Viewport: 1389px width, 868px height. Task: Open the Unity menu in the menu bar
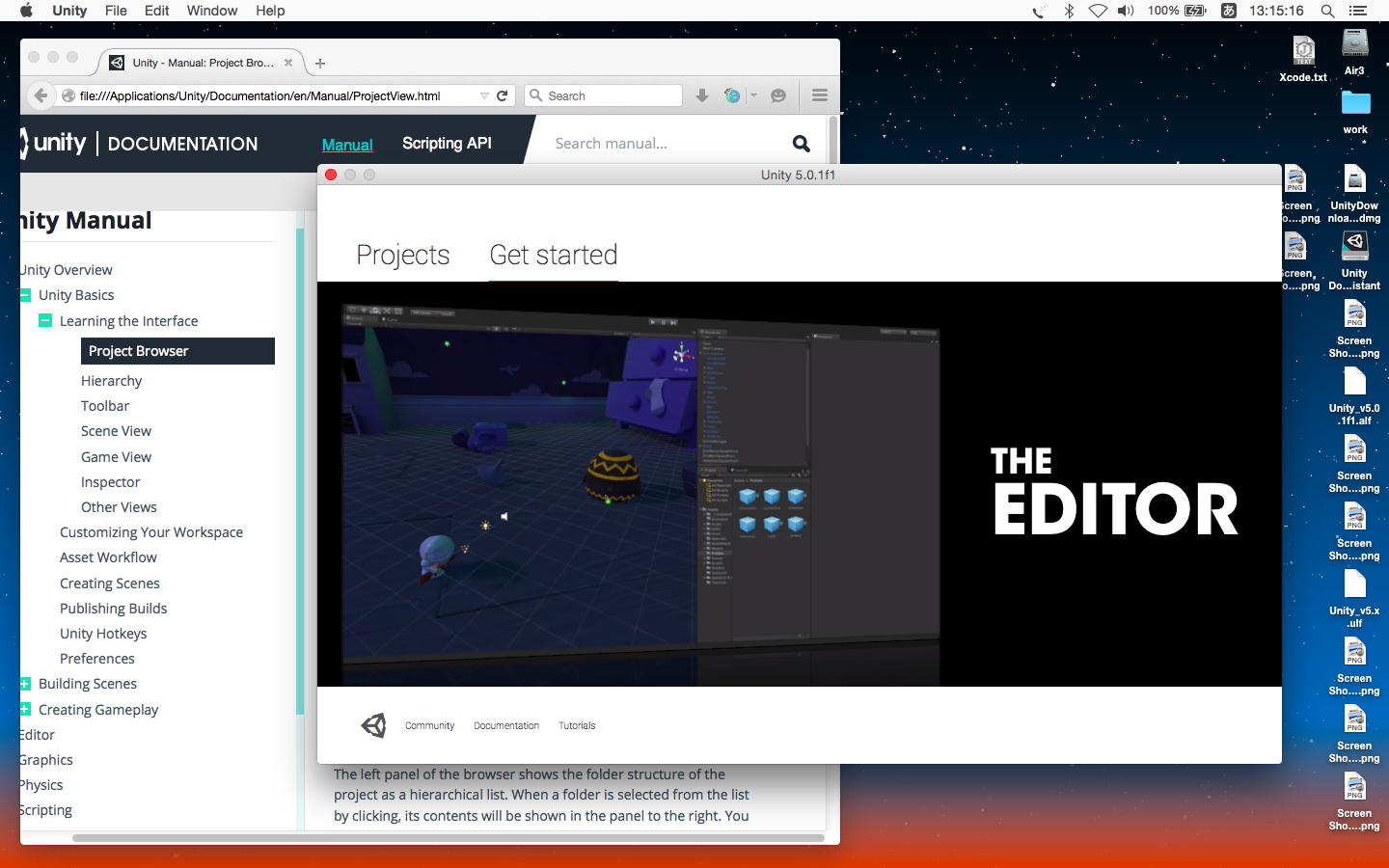coord(69,11)
